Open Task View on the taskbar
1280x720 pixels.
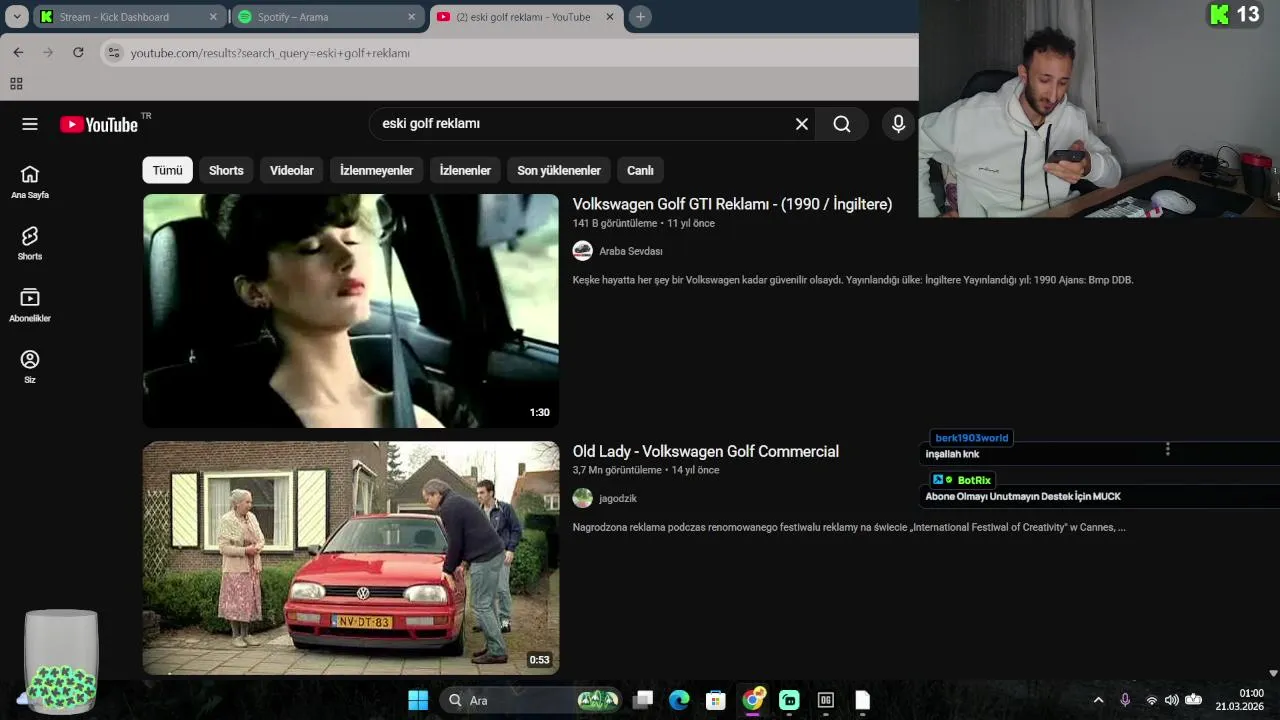click(x=643, y=700)
